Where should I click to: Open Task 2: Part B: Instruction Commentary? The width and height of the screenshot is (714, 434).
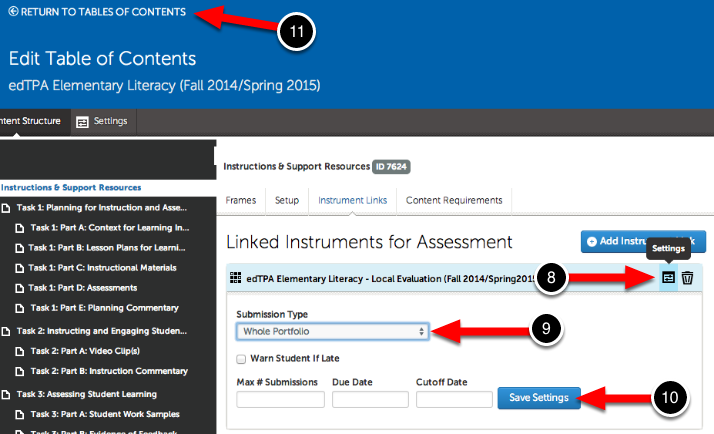coord(109,371)
